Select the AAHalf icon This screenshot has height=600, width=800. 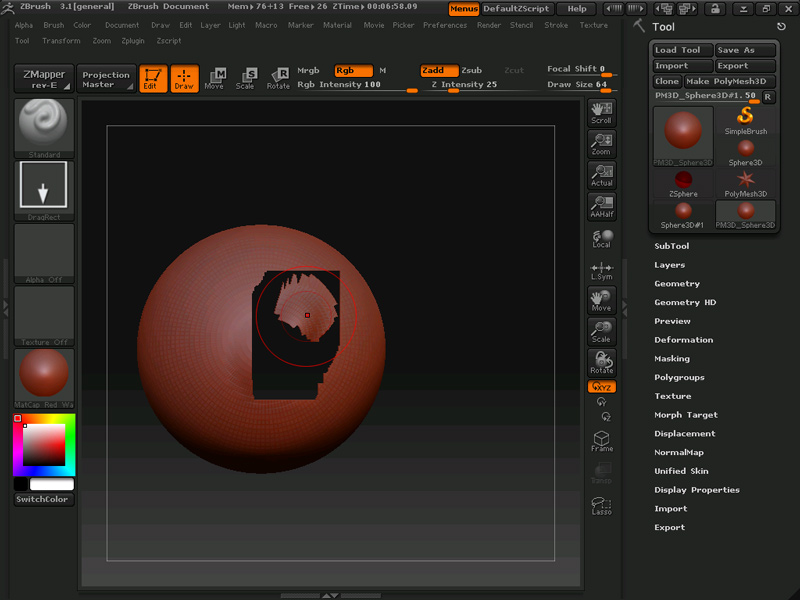click(601, 207)
